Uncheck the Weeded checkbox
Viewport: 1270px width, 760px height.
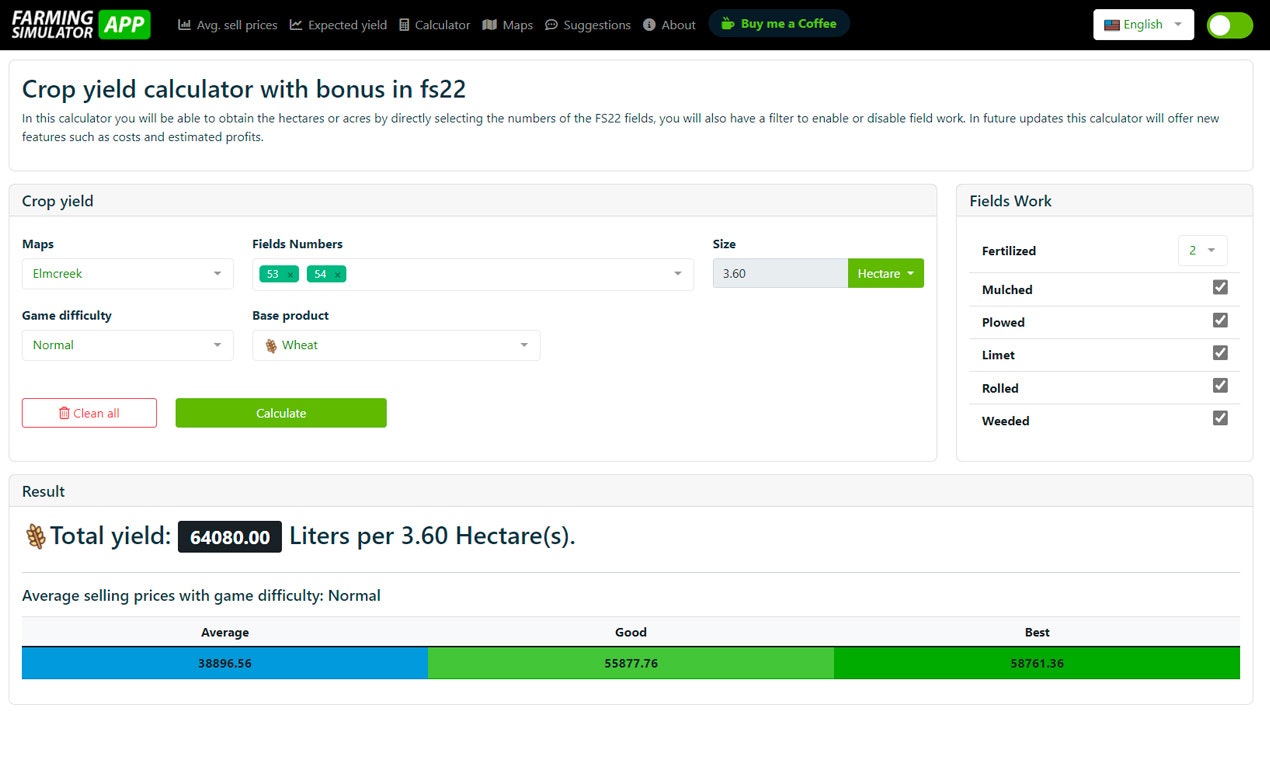coord(1220,419)
